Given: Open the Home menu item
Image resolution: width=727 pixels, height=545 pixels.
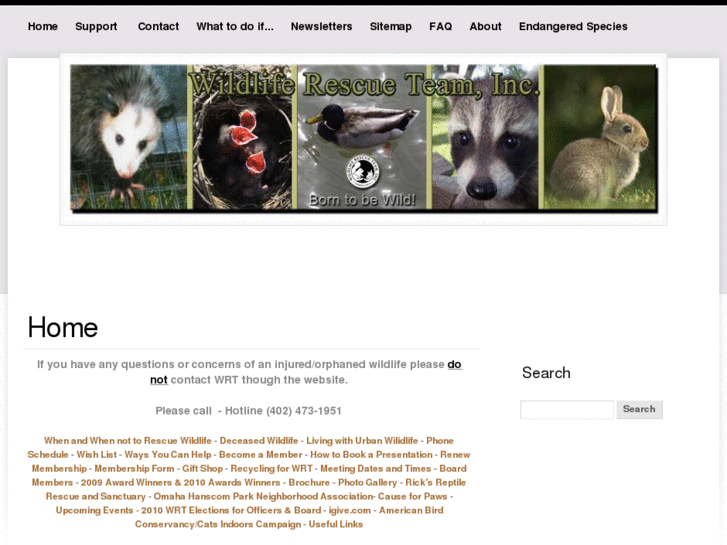Looking at the screenshot, I should [x=43, y=26].
